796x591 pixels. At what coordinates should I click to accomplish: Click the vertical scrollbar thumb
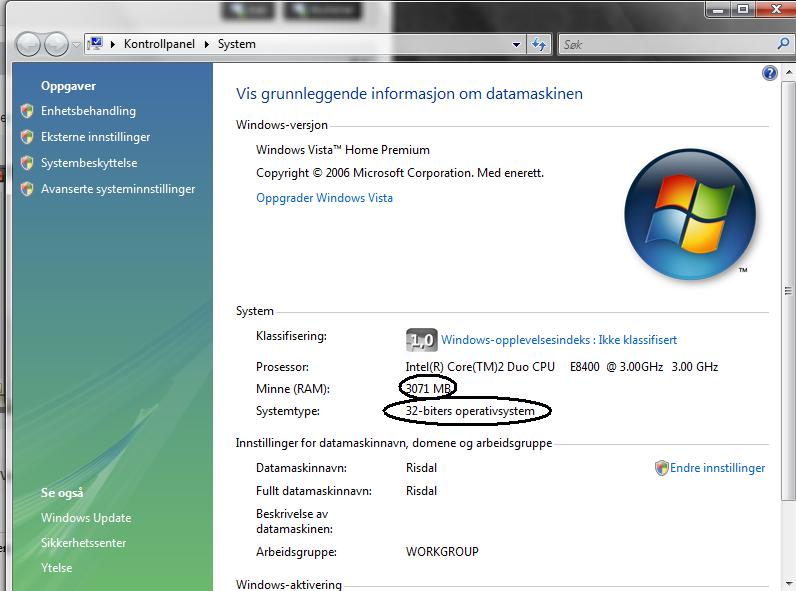[788, 290]
